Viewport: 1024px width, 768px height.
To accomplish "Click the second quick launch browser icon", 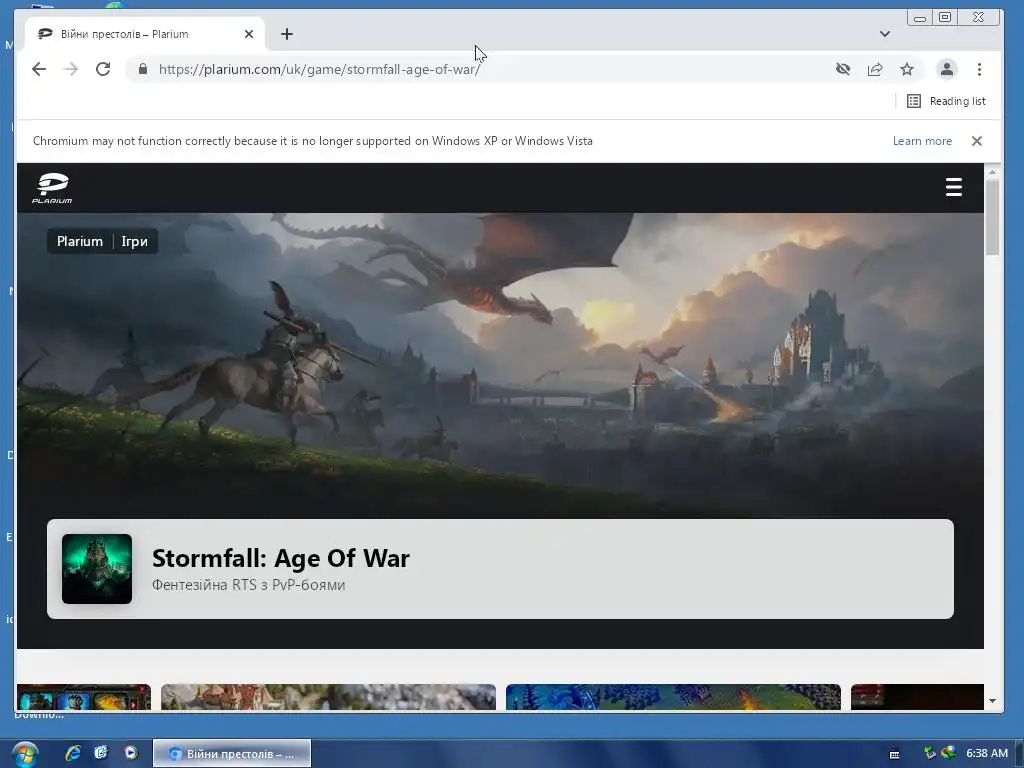I will (x=101, y=753).
